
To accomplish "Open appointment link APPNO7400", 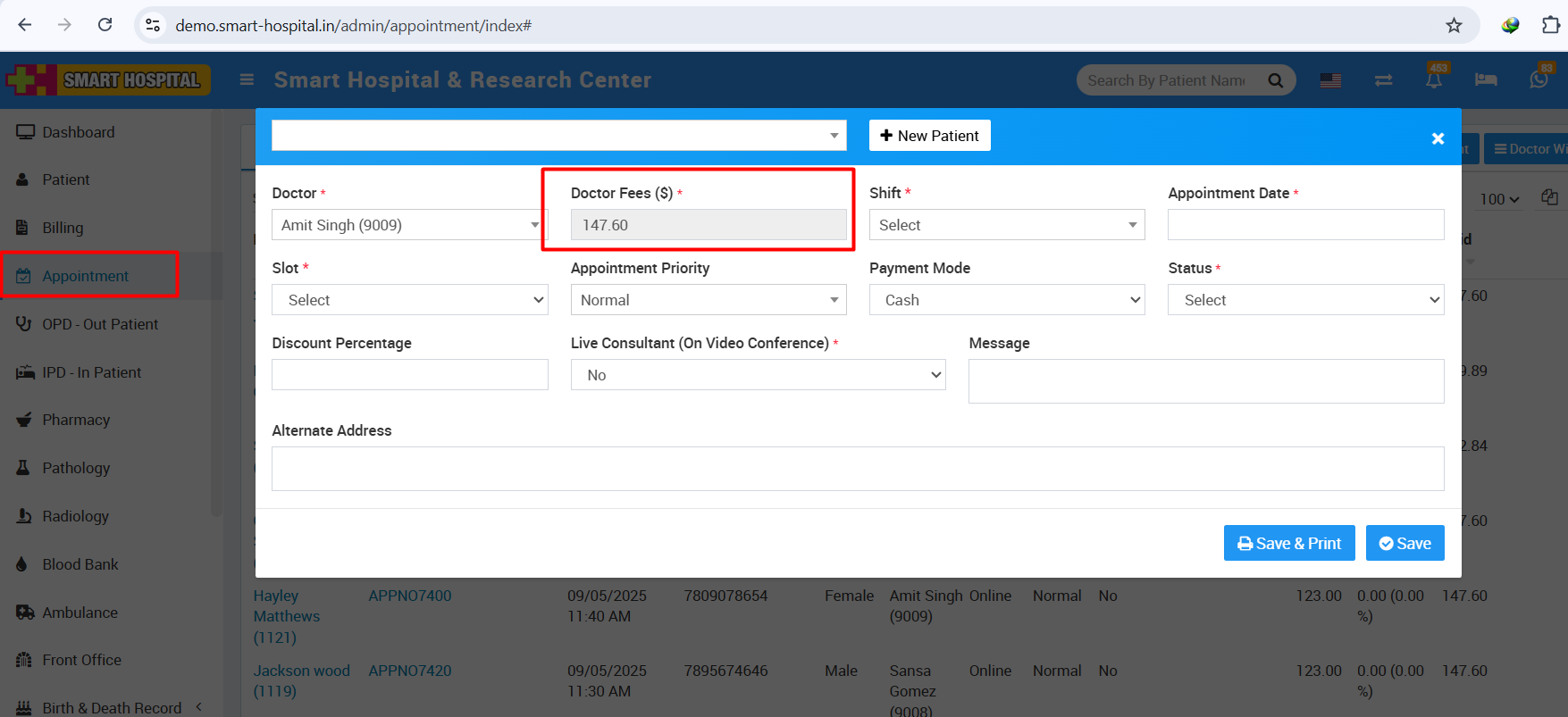I will [410, 596].
